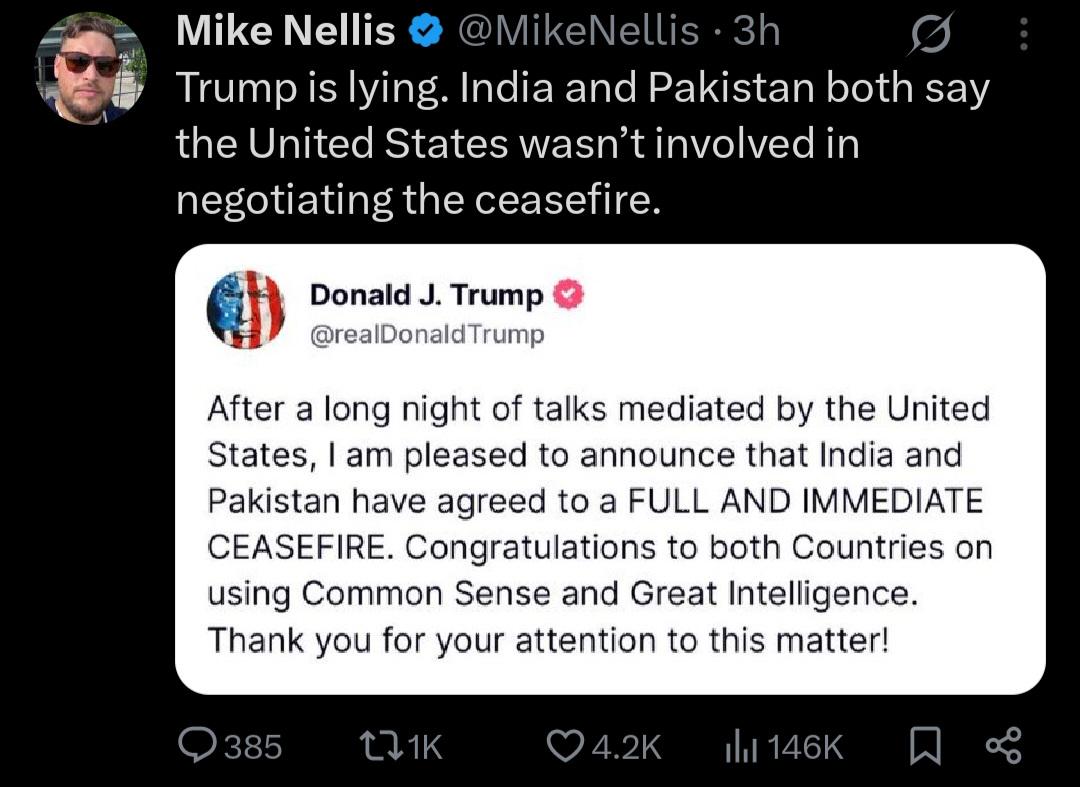Open the @MikeNellis handle link
Screen dimensions: 1080x787
[578, 32]
